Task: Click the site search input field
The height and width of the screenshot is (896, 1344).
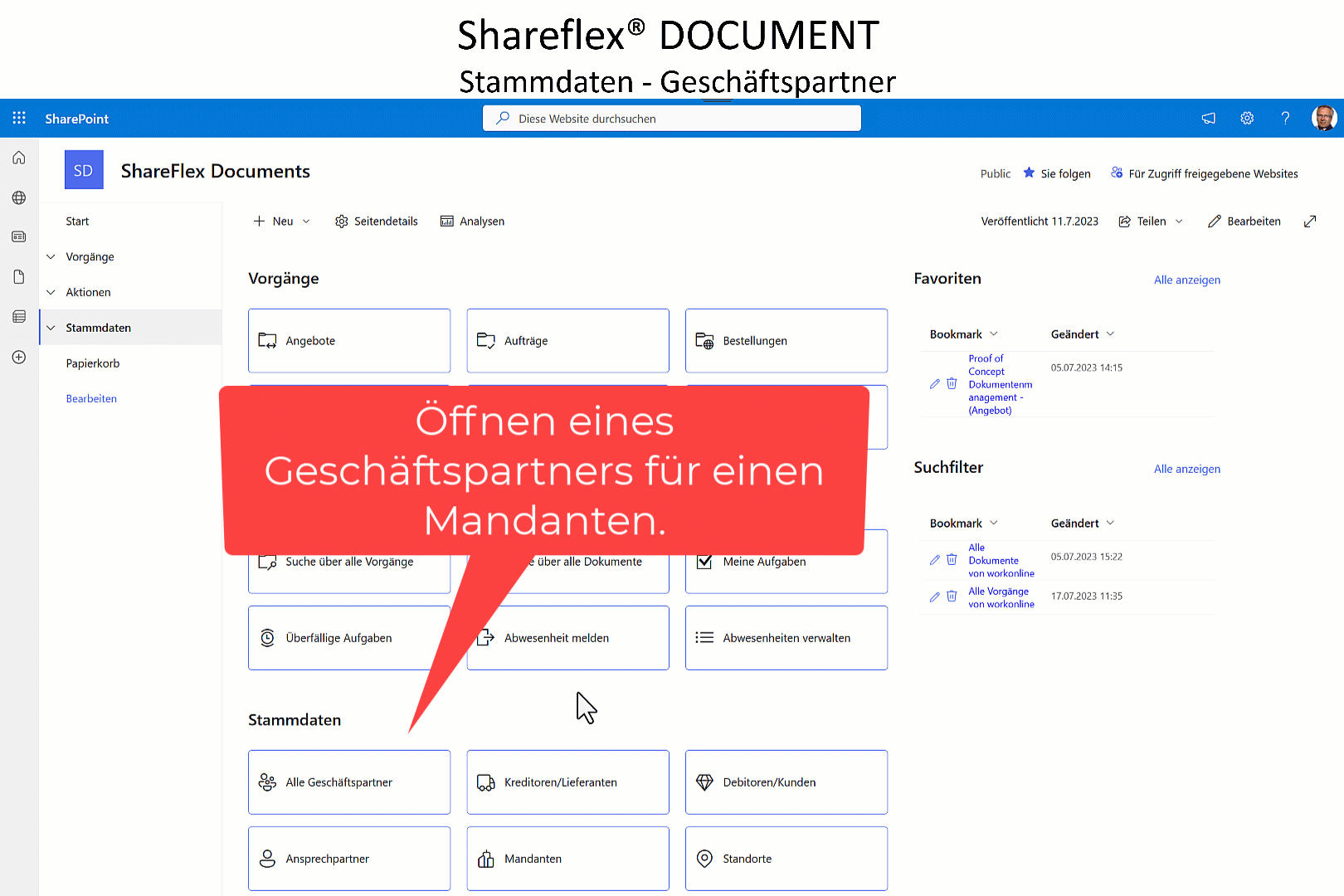Action: pos(672,119)
